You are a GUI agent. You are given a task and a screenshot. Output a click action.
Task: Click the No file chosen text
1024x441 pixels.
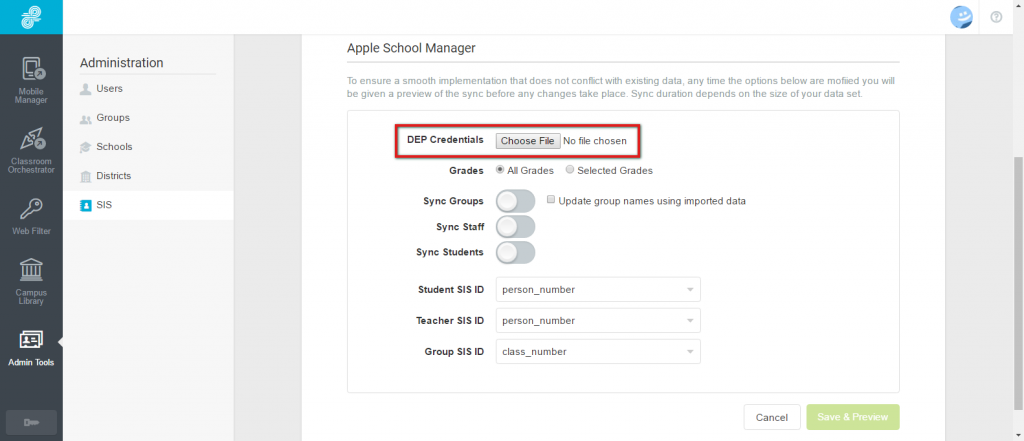point(595,141)
